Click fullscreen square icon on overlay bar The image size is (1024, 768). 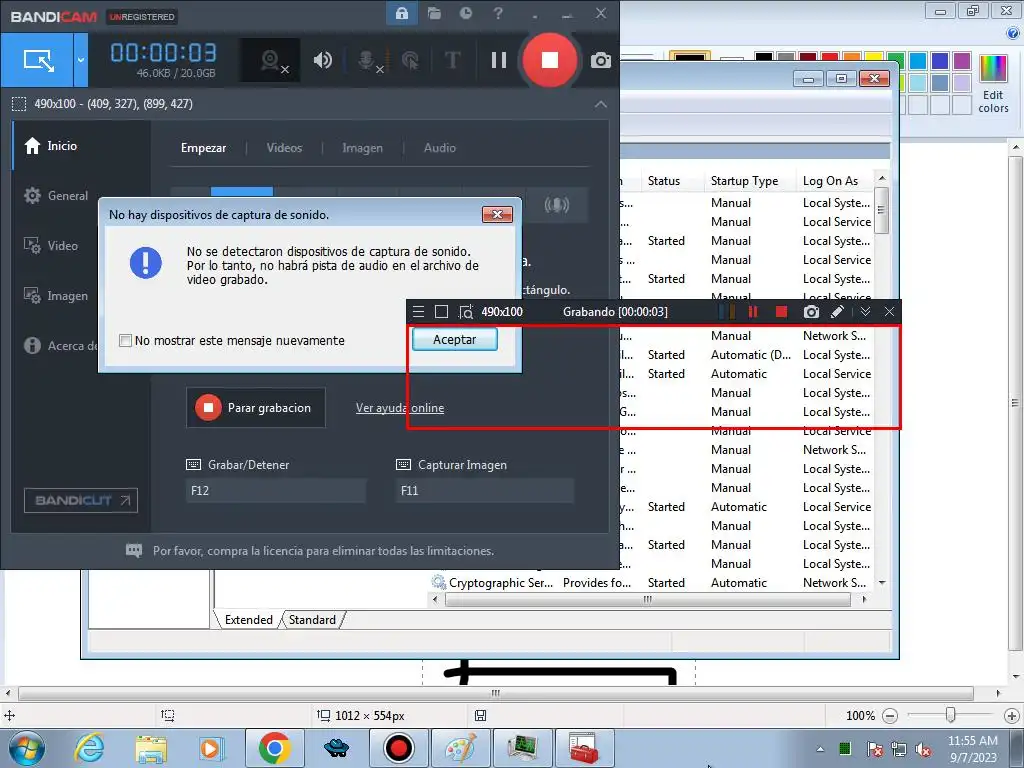pos(441,312)
